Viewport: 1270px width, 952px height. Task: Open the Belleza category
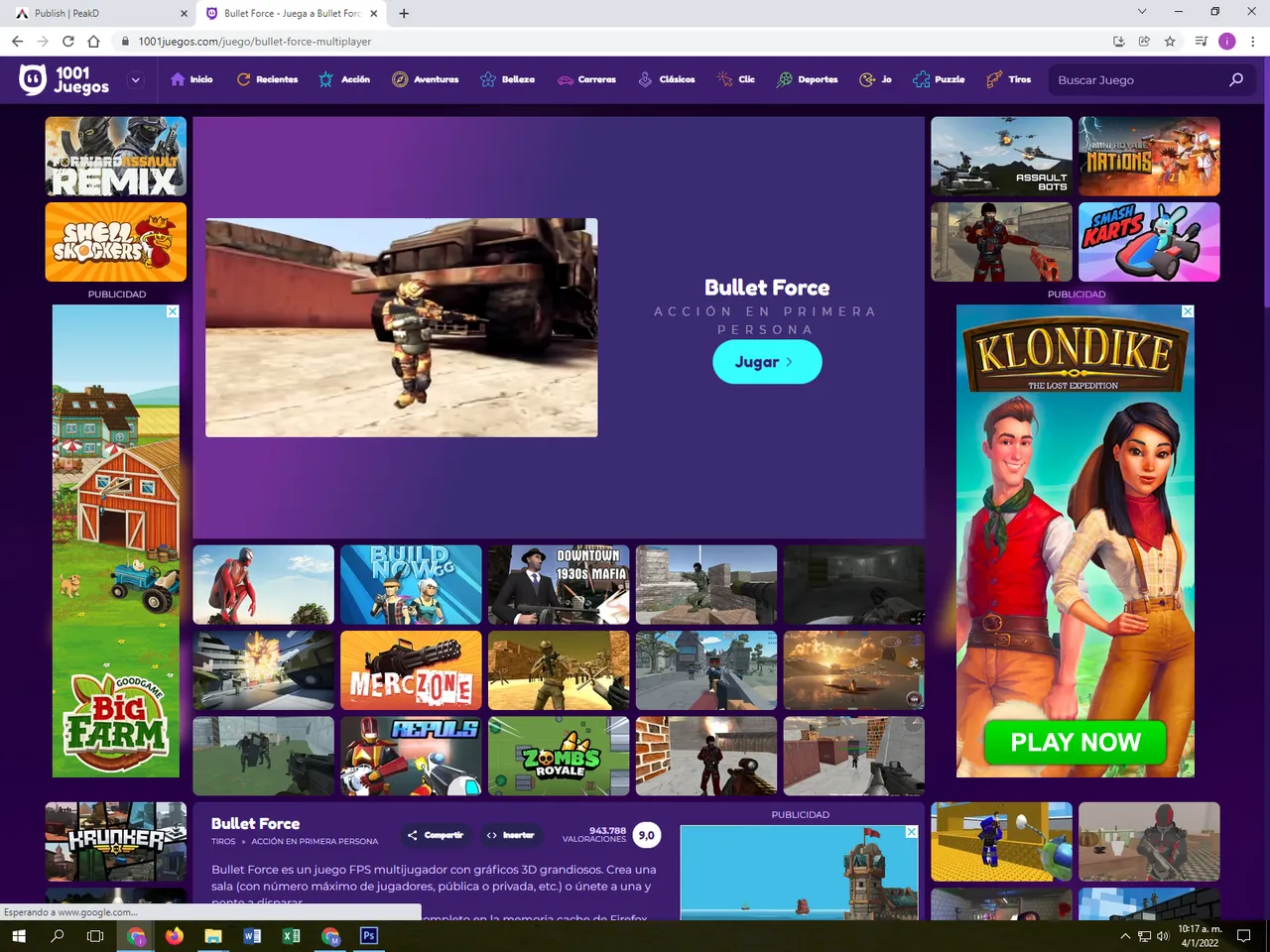(507, 79)
